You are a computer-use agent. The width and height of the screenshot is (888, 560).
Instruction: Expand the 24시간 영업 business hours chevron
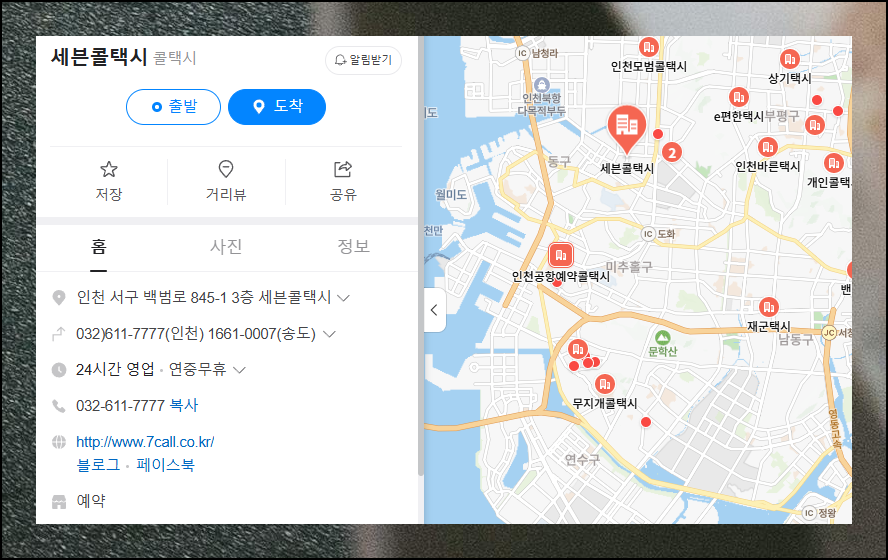(240, 370)
